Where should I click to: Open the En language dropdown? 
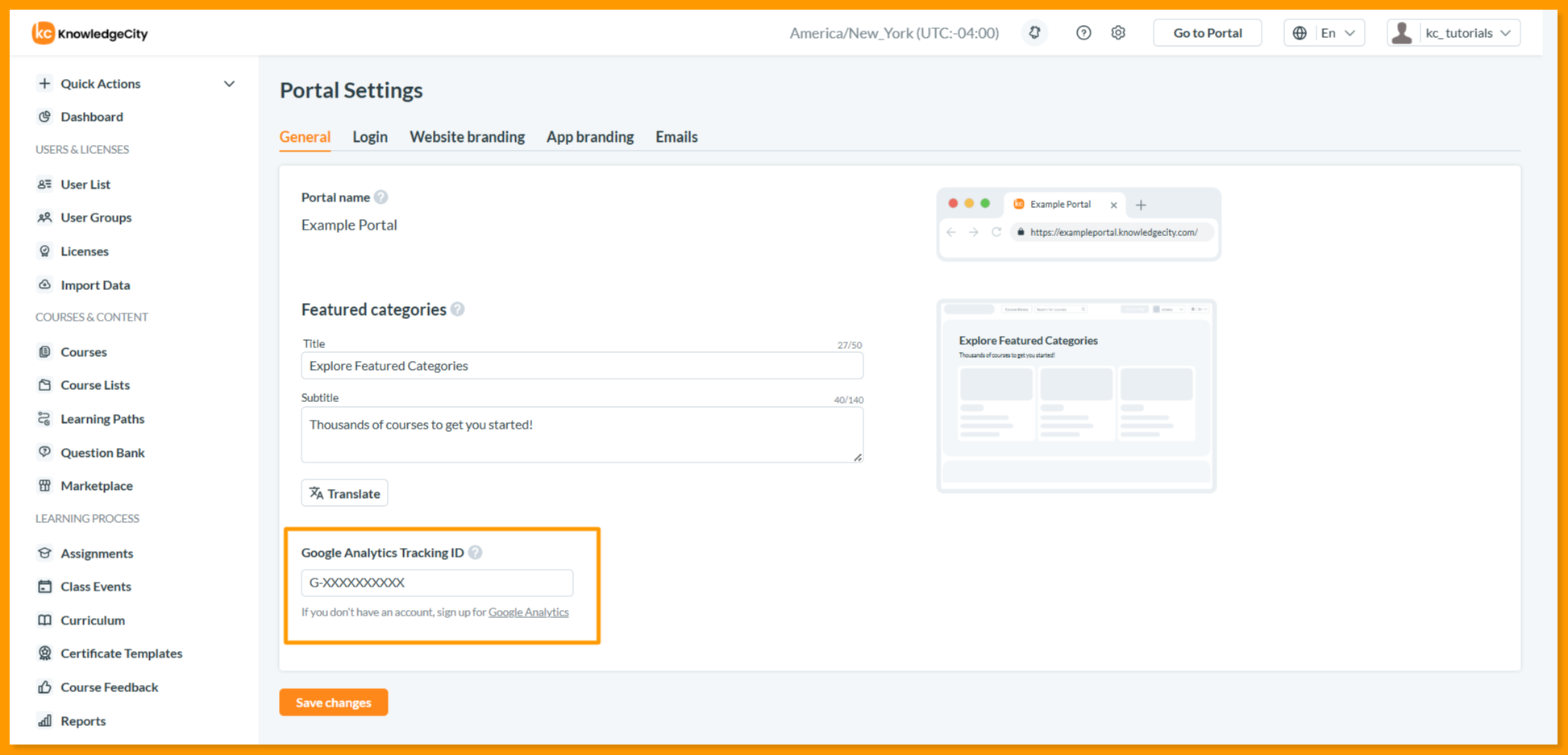click(1325, 33)
